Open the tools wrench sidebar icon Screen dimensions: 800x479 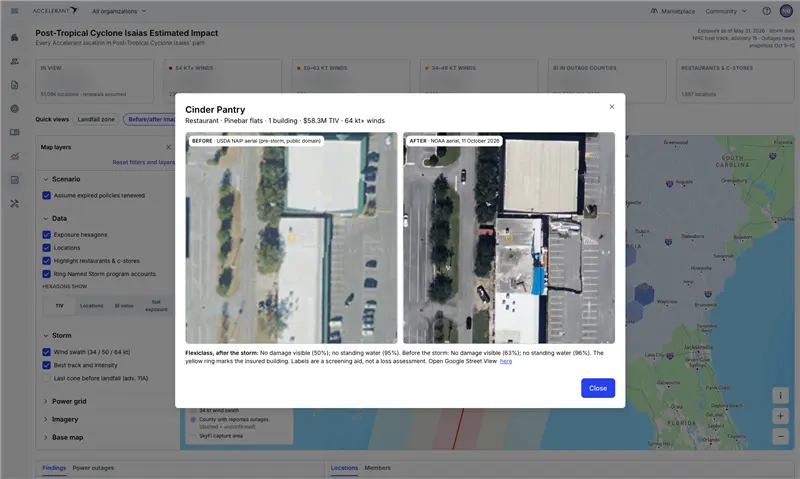(x=14, y=204)
